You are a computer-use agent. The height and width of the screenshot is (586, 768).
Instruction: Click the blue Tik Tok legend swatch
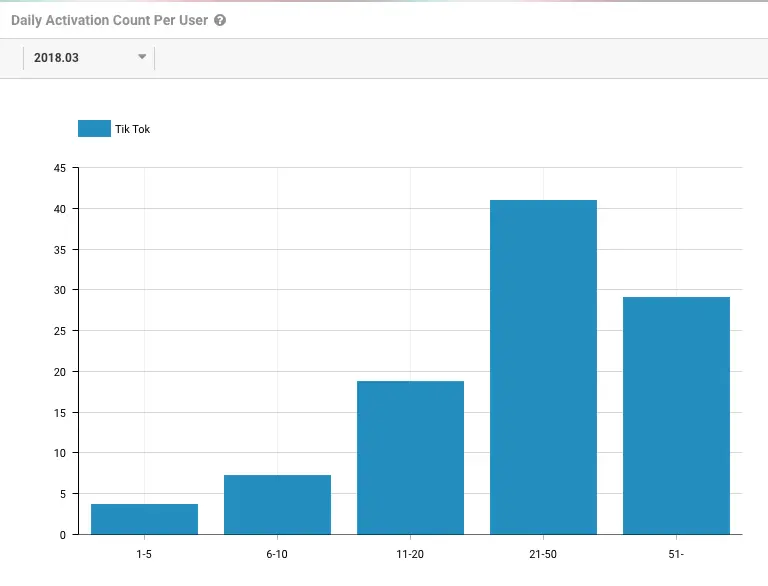(94, 129)
